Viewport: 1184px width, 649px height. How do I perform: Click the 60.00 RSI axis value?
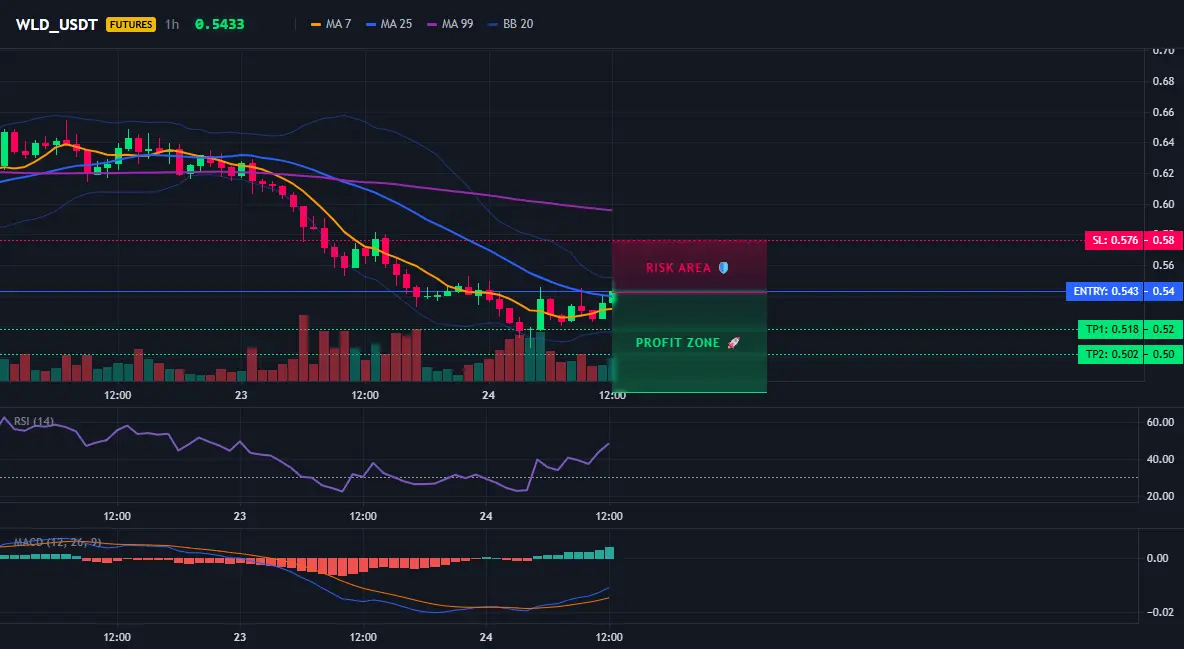[x=1160, y=422]
